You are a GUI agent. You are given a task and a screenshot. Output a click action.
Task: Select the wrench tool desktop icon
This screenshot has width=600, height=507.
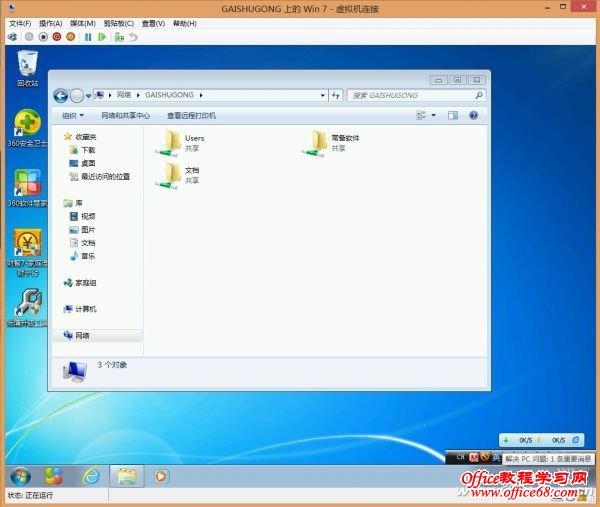(x=27, y=308)
